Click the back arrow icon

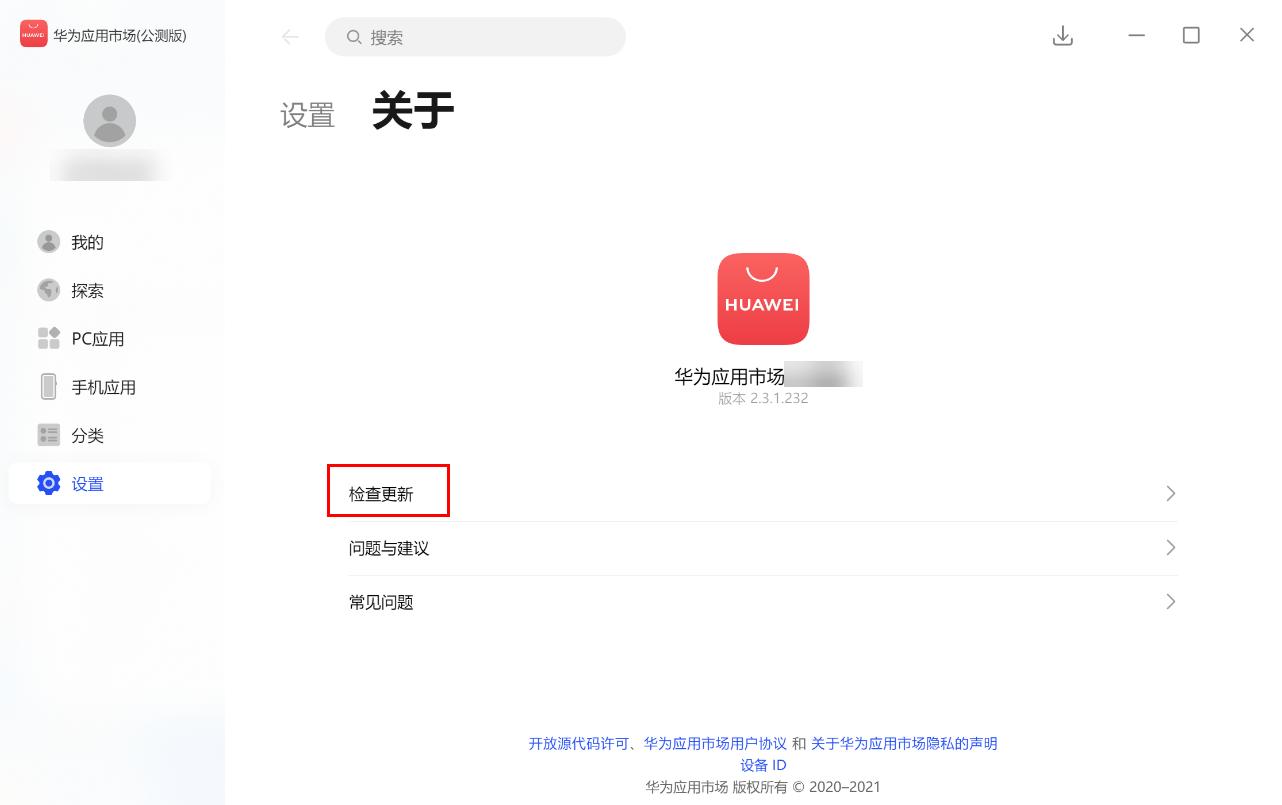click(x=290, y=37)
